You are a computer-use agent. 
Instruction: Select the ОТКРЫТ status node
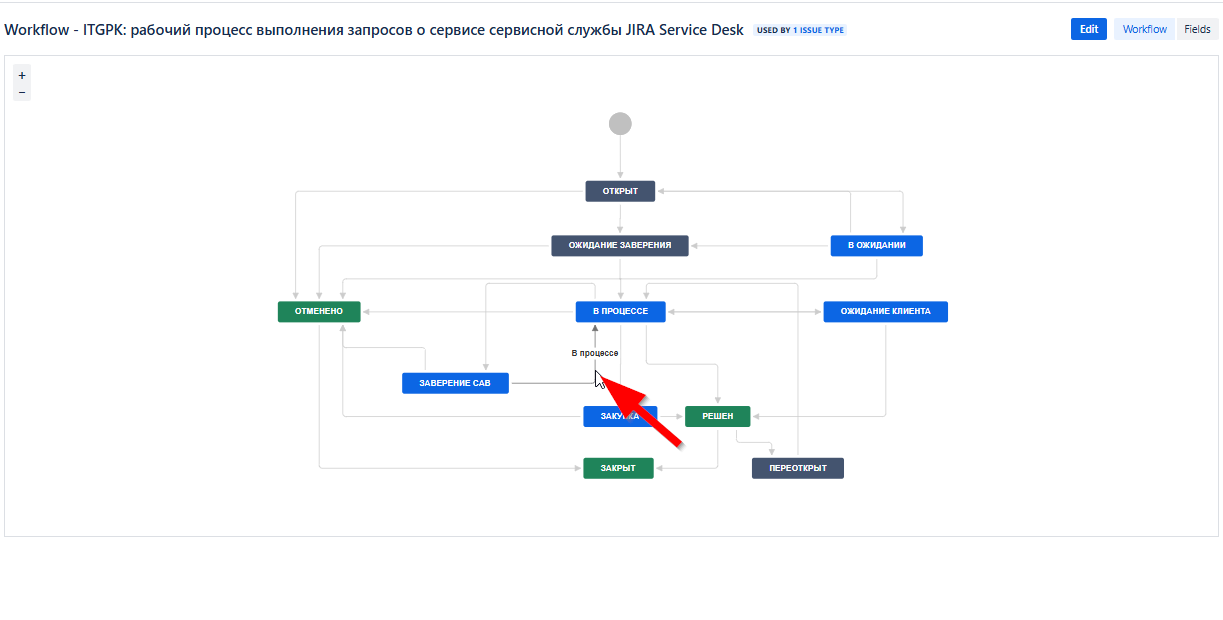click(619, 190)
